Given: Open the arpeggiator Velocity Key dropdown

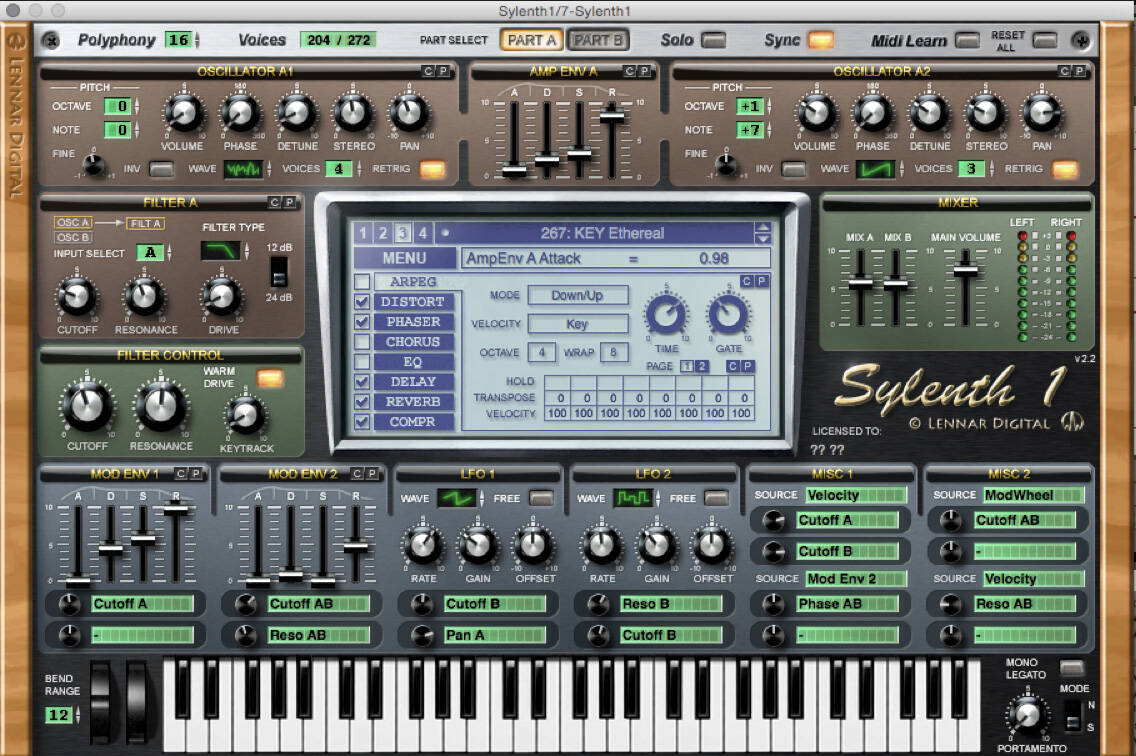Looking at the screenshot, I should click(577, 324).
